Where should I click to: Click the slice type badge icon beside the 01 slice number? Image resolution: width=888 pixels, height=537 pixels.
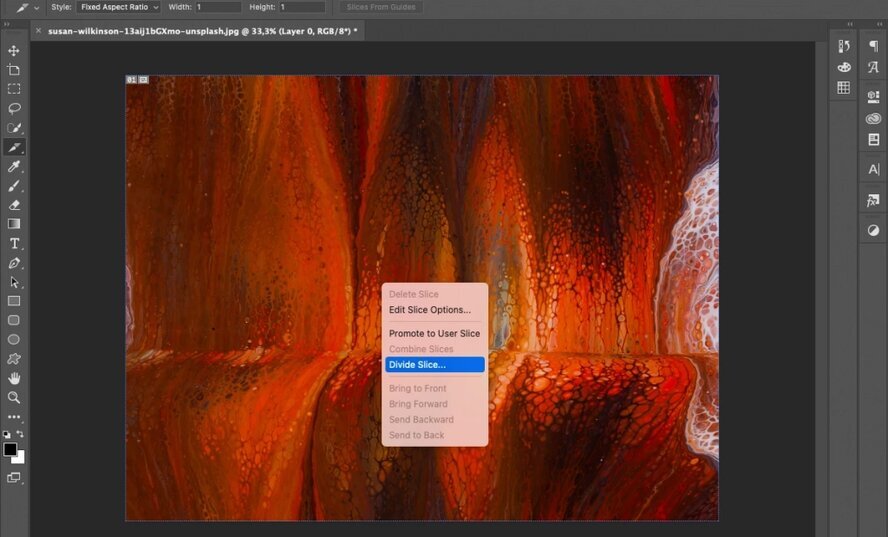click(x=144, y=80)
